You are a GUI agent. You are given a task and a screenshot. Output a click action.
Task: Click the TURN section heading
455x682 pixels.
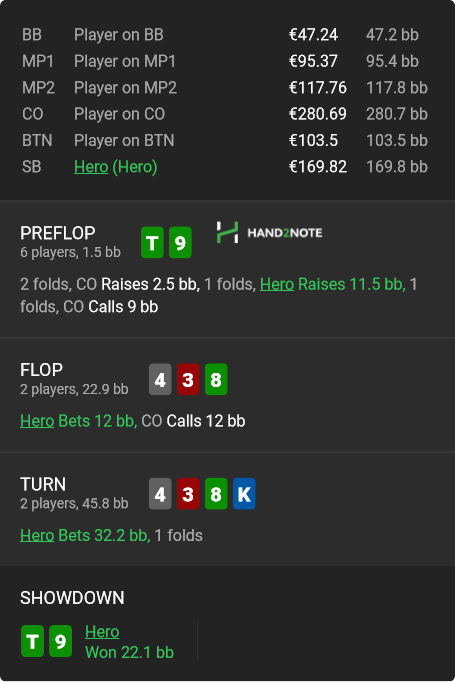[x=43, y=485]
